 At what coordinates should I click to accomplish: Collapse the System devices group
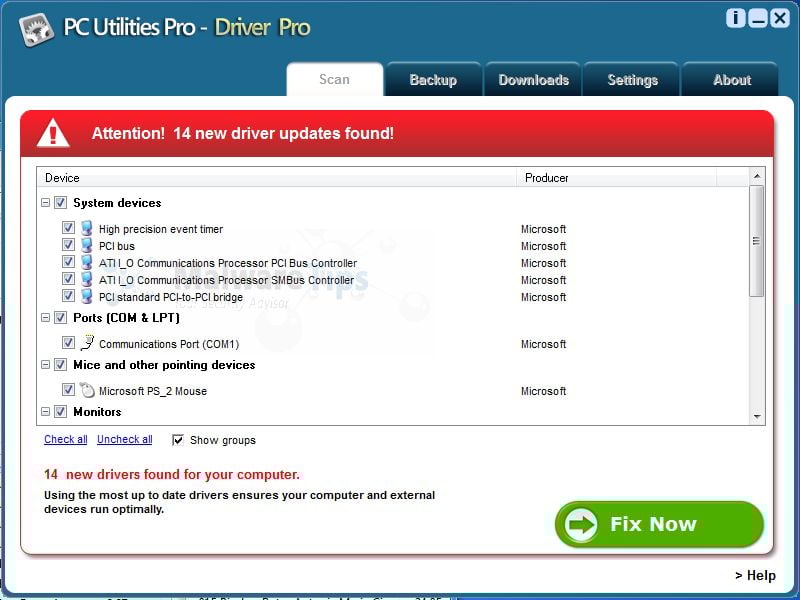45,203
